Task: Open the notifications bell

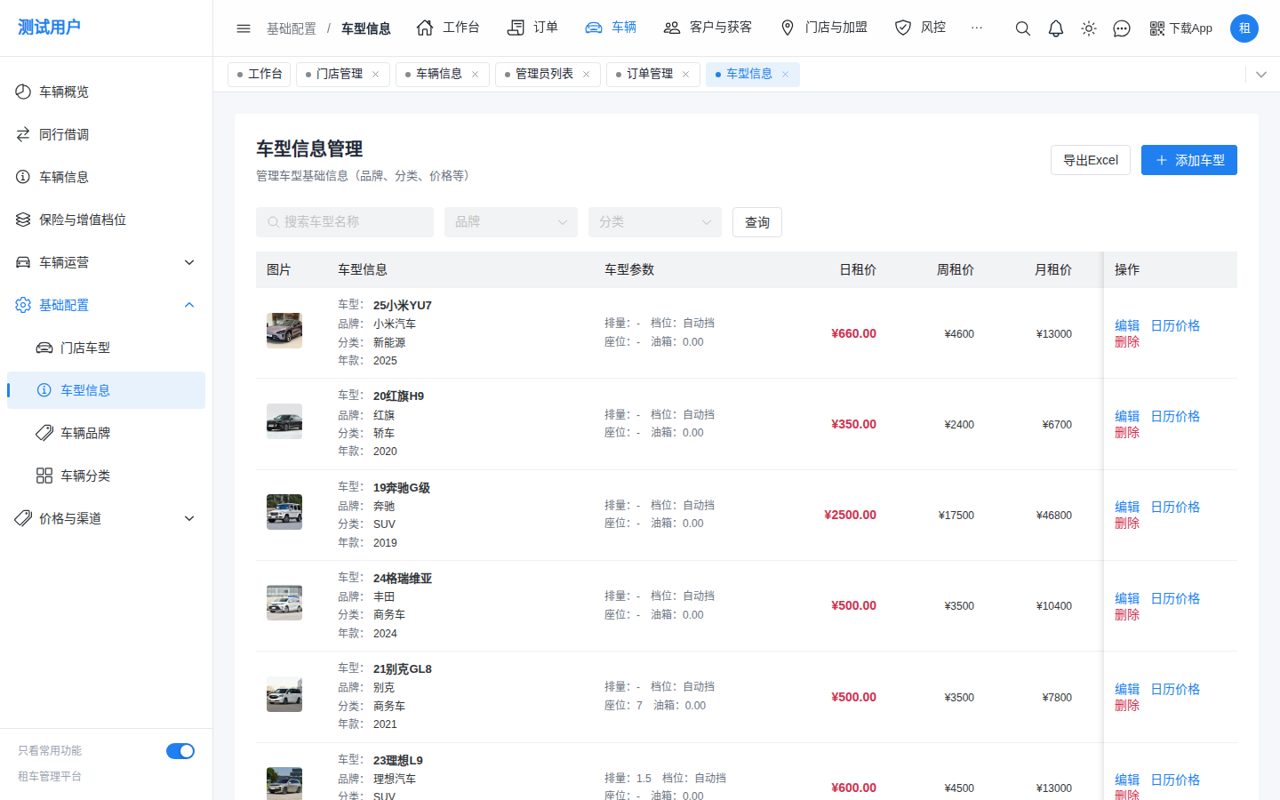Action: click(x=1055, y=28)
